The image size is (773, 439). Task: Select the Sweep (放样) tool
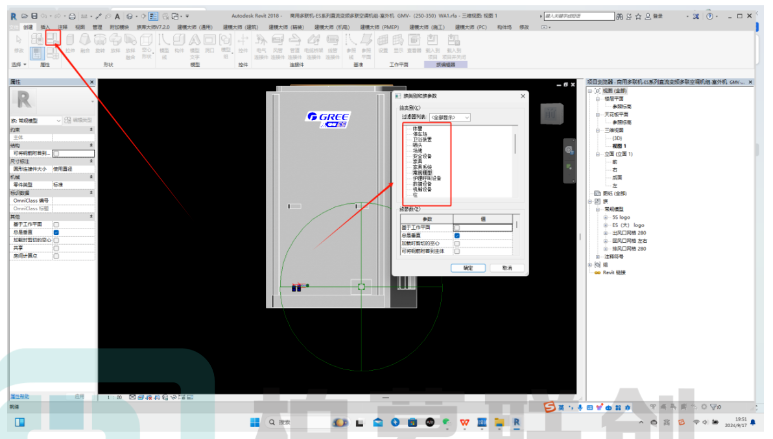(x=115, y=42)
